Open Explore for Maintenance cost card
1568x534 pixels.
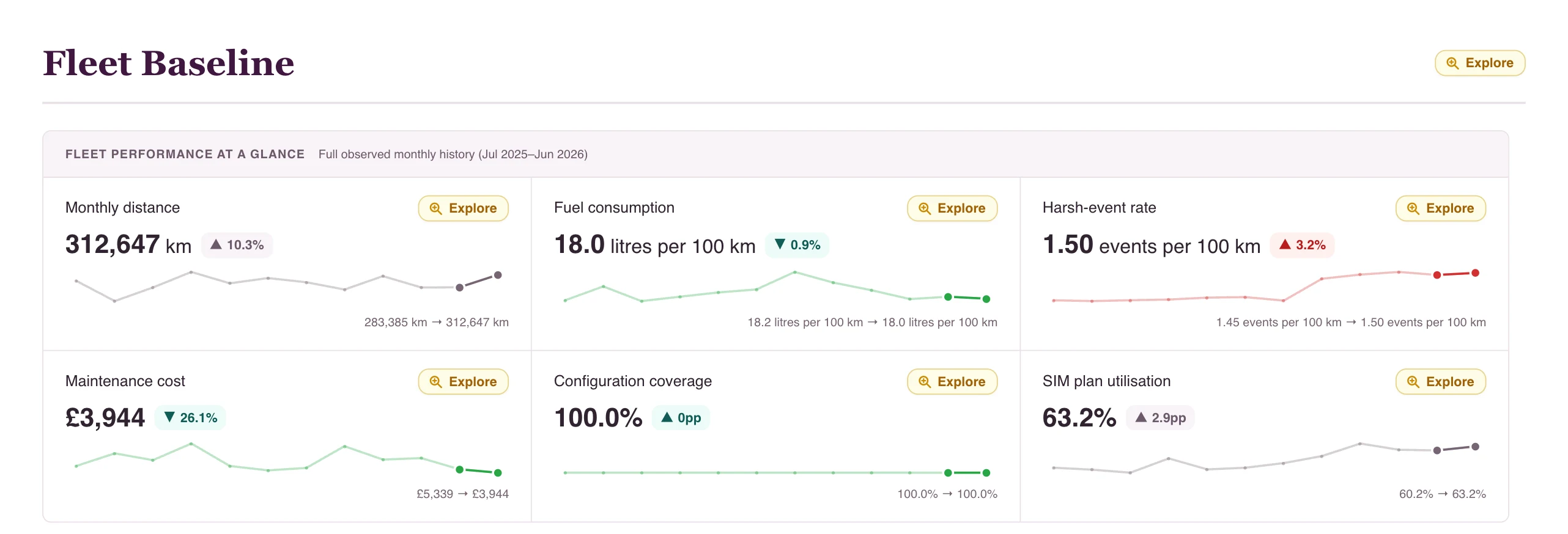[x=463, y=382]
